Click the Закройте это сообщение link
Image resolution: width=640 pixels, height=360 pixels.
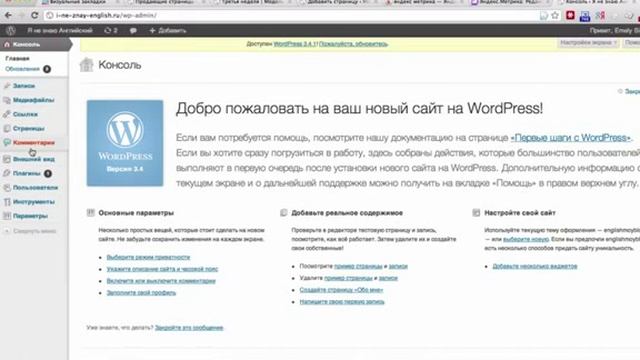[189, 328]
